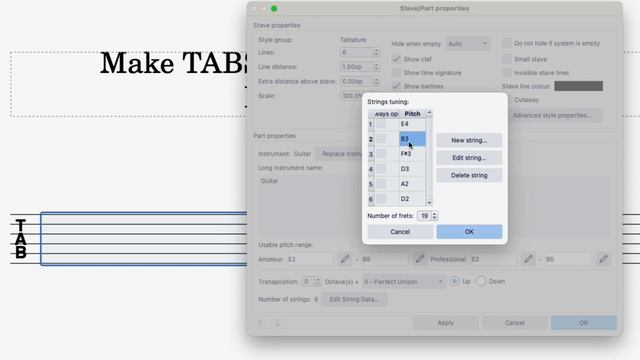Click the Line distance stepper arrows
Screen dimensions: 640x360
tap(376, 67)
